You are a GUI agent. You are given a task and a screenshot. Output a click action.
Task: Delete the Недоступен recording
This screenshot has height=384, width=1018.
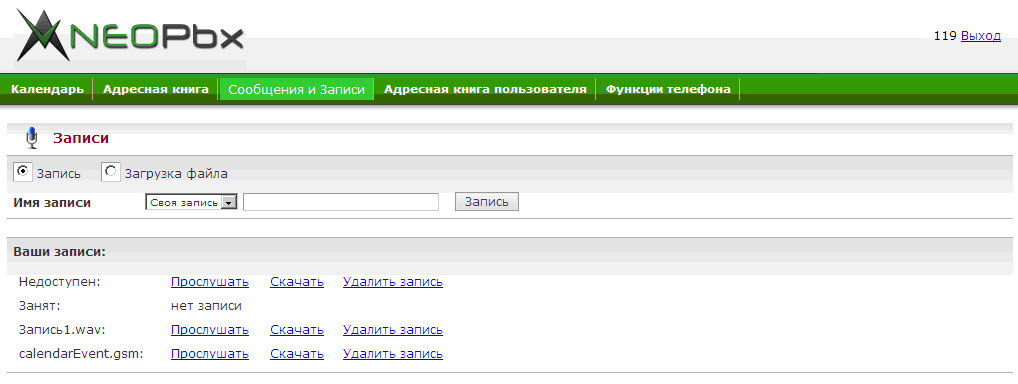[x=393, y=282]
